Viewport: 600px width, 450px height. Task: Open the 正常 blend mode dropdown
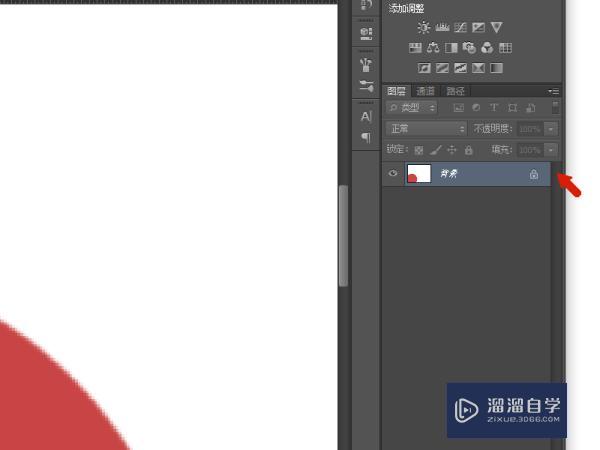[x=426, y=129]
